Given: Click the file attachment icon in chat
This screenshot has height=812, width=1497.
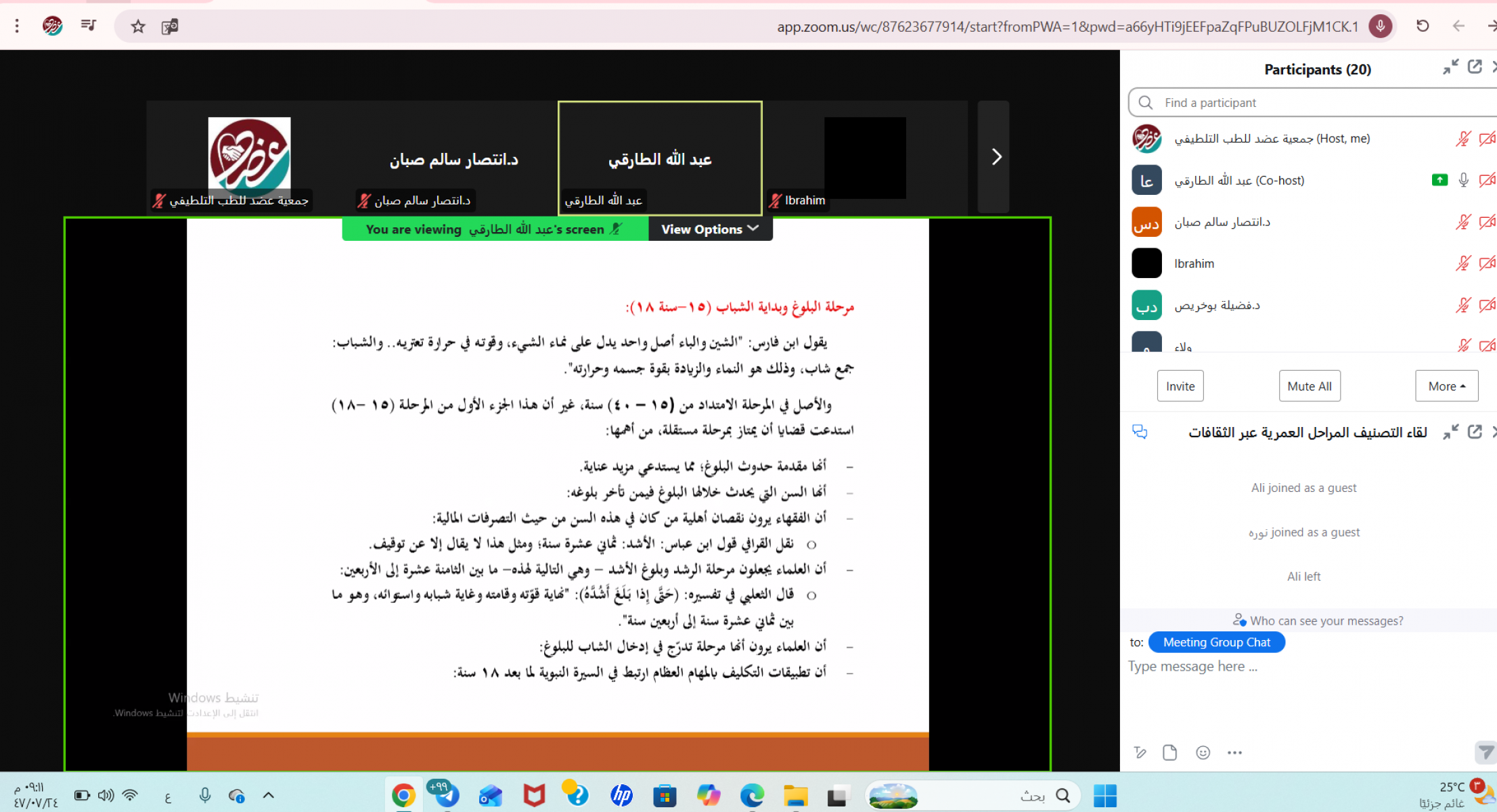Looking at the screenshot, I should [1169, 752].
